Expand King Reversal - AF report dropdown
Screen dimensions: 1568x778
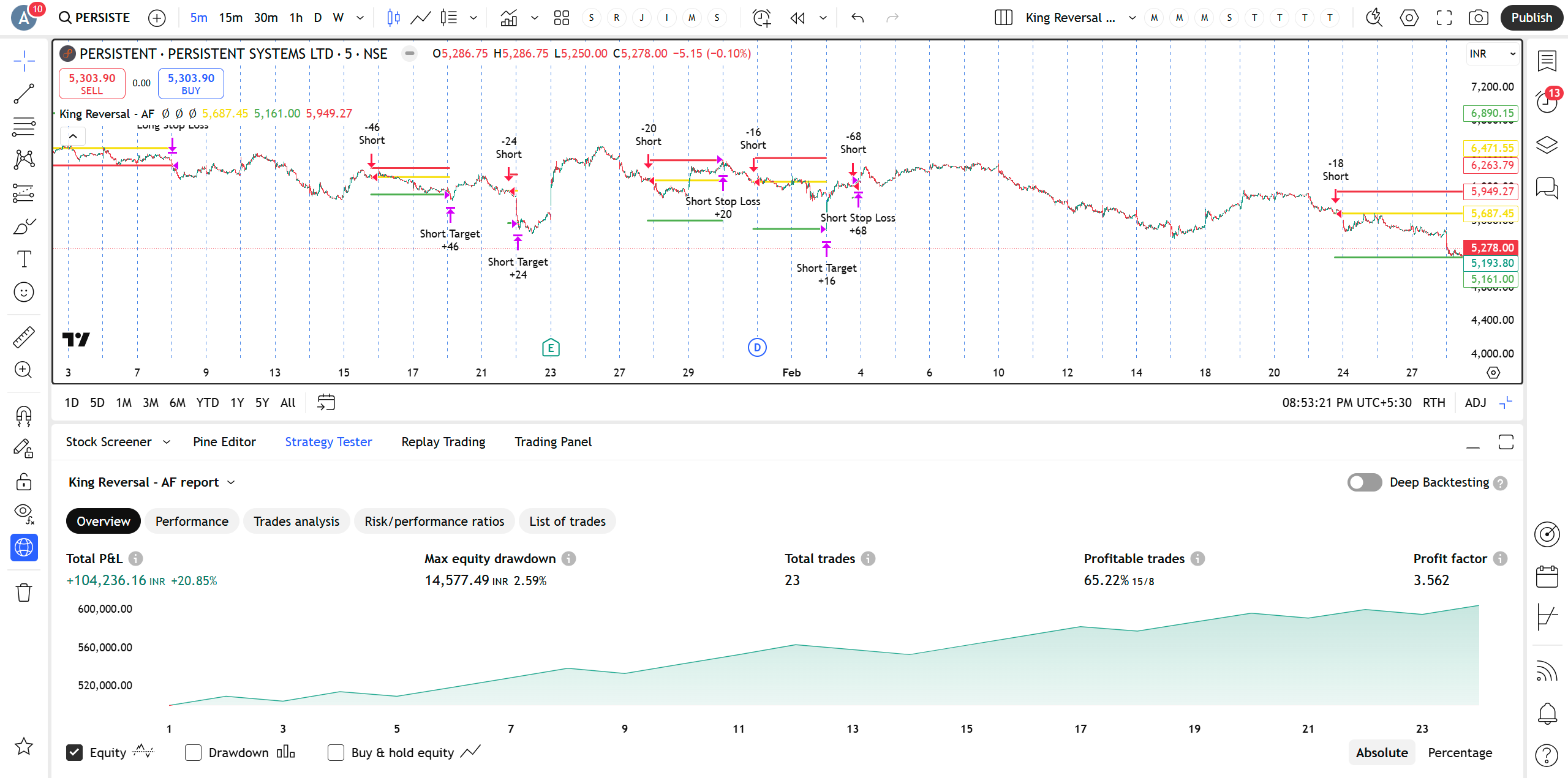(231, 482)
